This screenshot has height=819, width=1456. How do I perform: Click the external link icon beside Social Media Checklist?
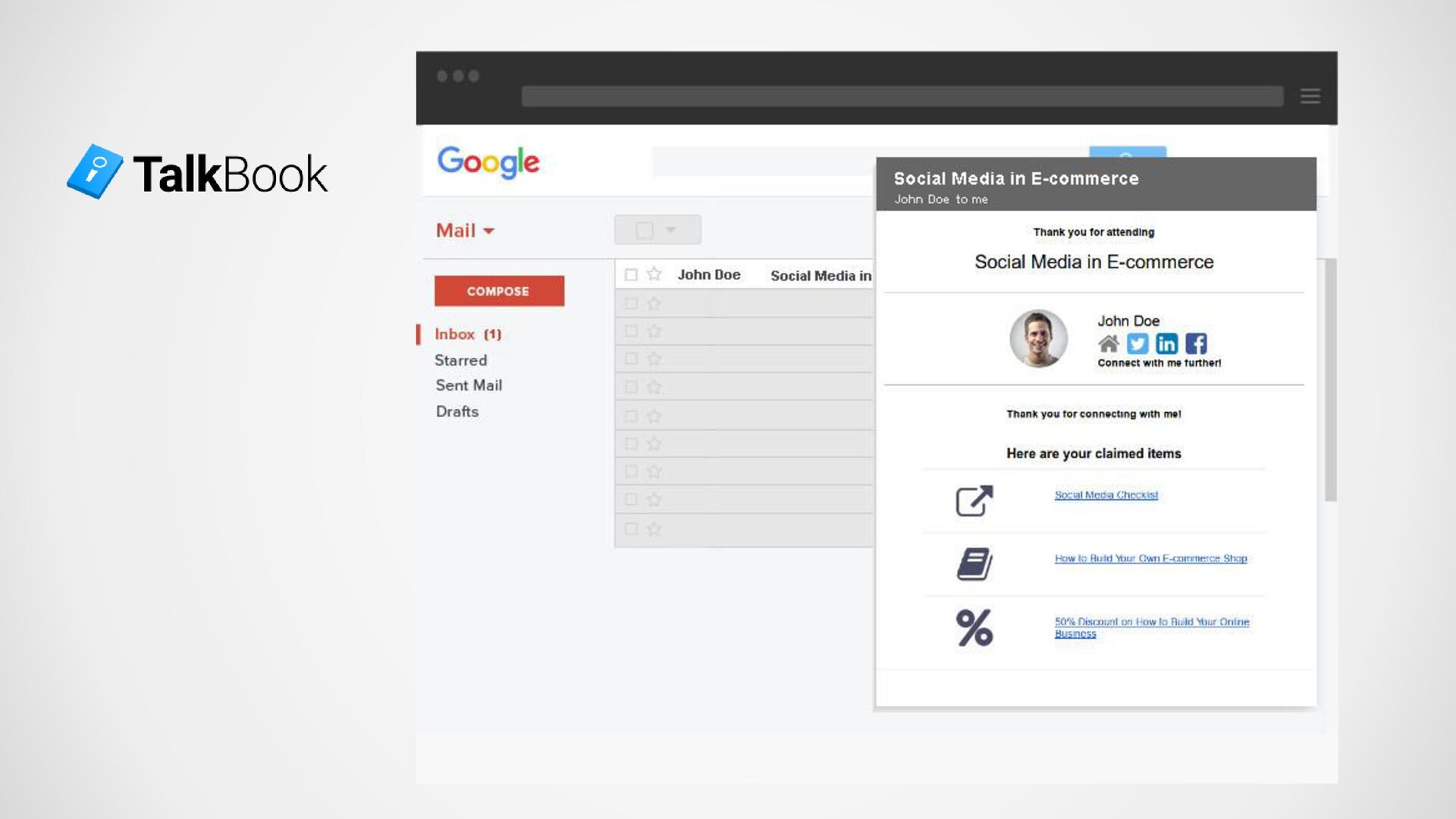pyautogui.click(x=974, y=500)
